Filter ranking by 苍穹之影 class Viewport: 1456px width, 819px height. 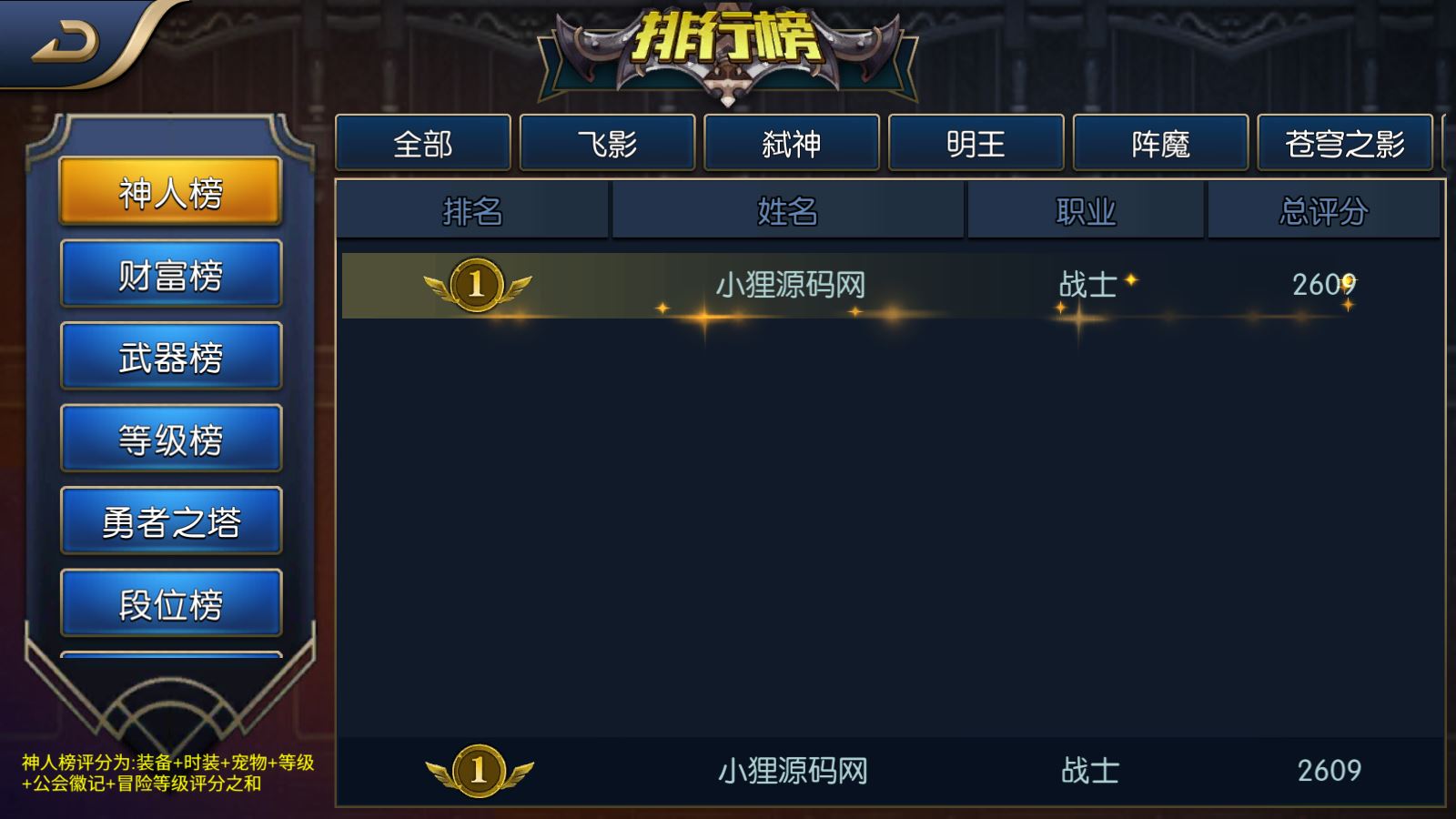1345,143
